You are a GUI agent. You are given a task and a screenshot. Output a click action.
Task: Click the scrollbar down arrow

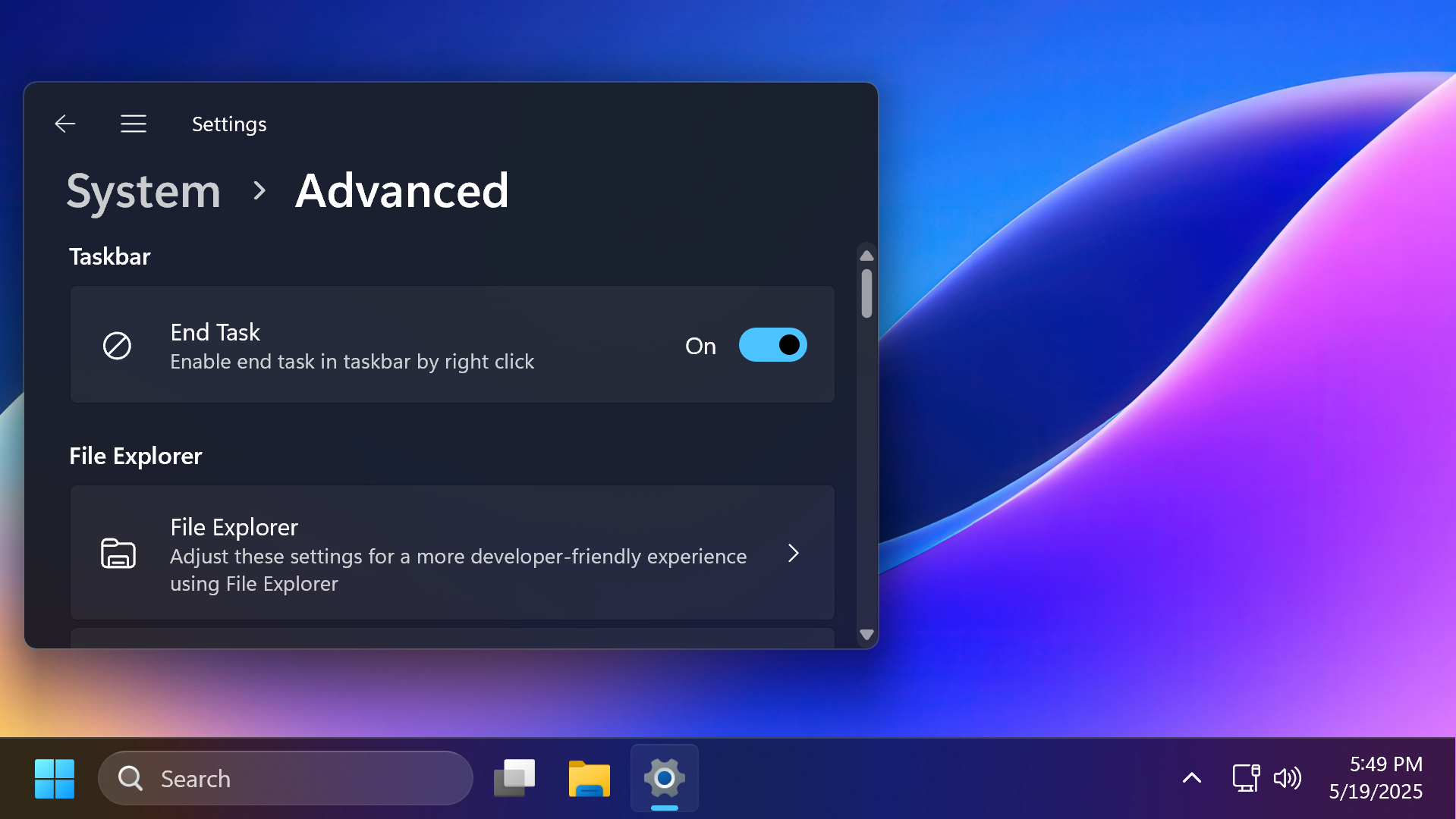(x=866, y=636)
